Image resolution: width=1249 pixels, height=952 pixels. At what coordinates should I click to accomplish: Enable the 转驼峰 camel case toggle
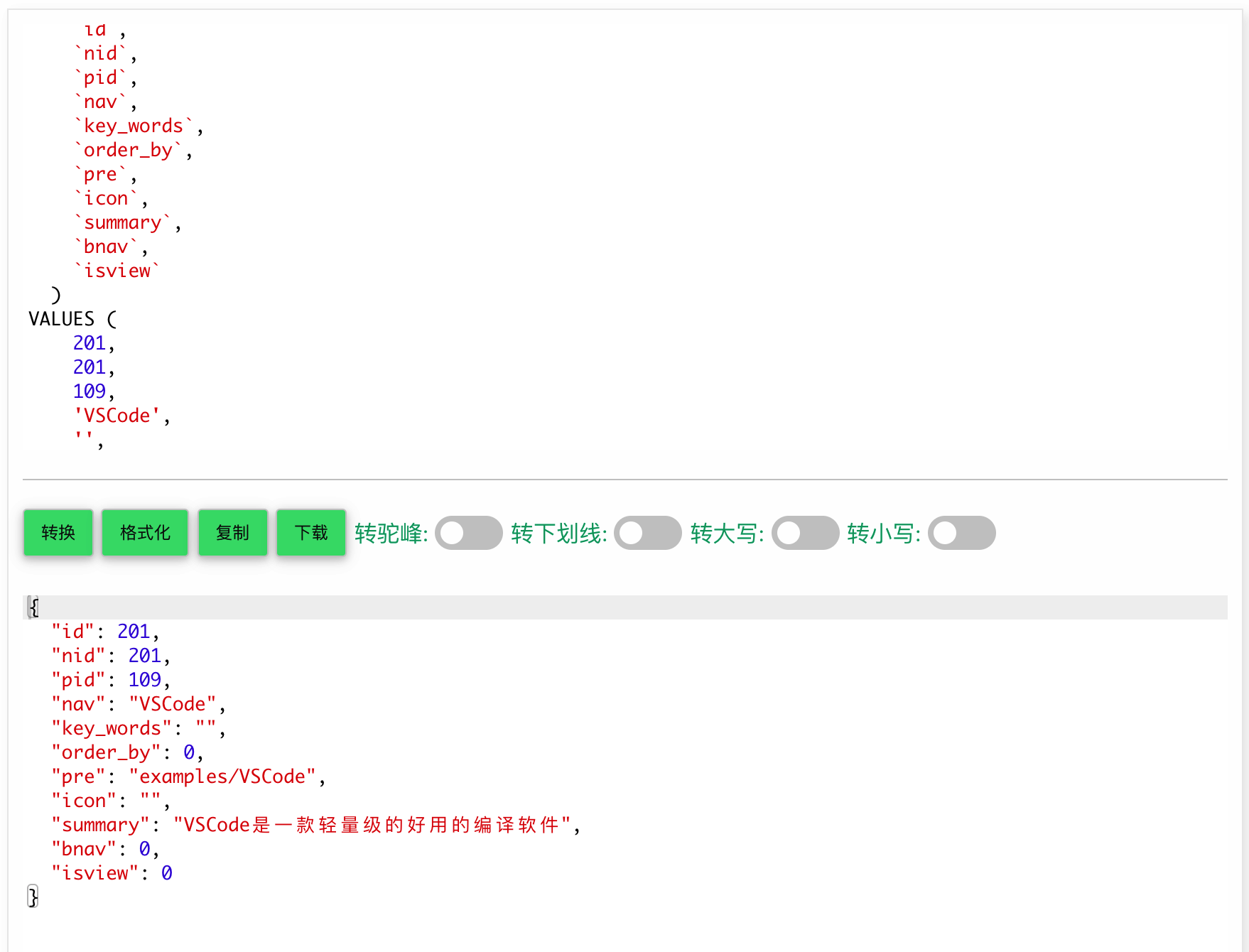point(469,533)
